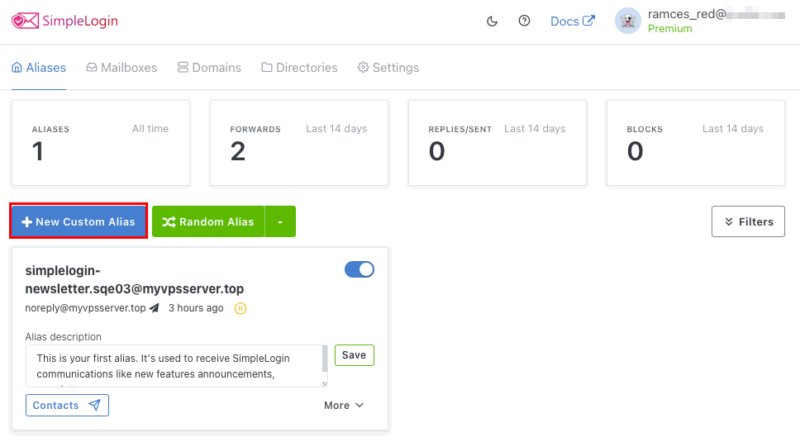Click the Alias description label
Screen dimensions: 800x442
(63, 337)
